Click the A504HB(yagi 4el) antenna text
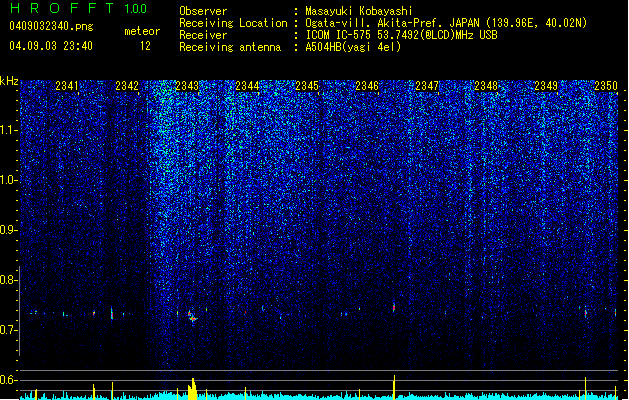Viewport: 629px width, 400px height. coord(353,47)
